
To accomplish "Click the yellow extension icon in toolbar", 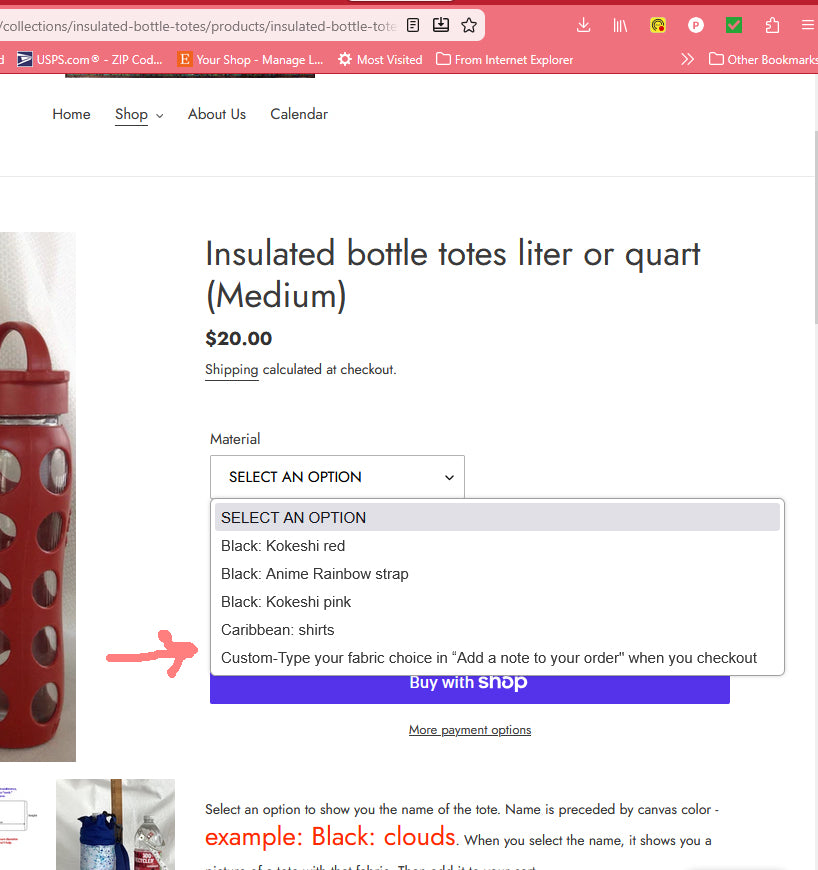I will [x=658, y=26].
